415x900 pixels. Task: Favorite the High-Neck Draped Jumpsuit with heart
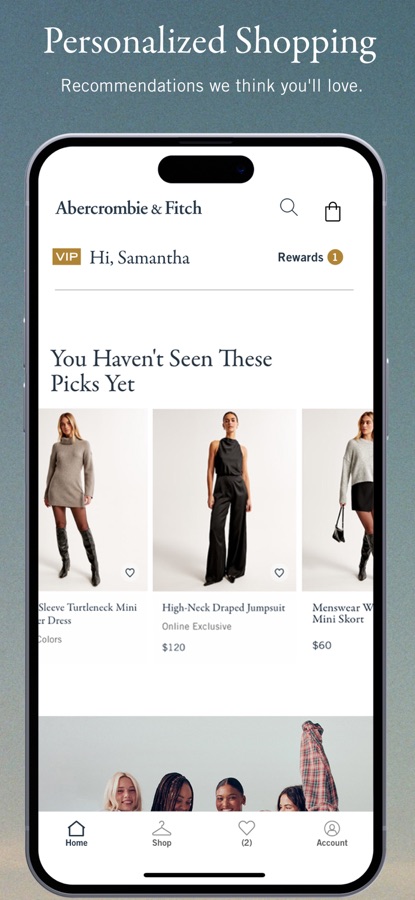279,572
